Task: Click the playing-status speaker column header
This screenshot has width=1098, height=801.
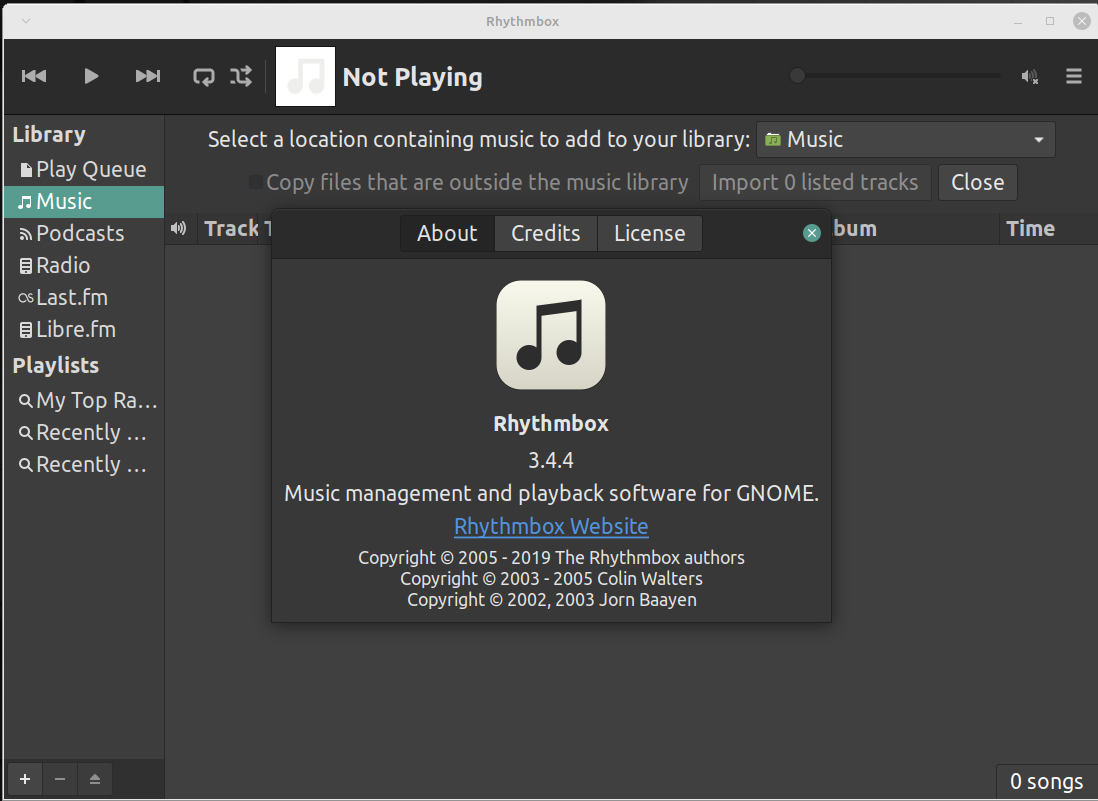Action: [179, 229]
